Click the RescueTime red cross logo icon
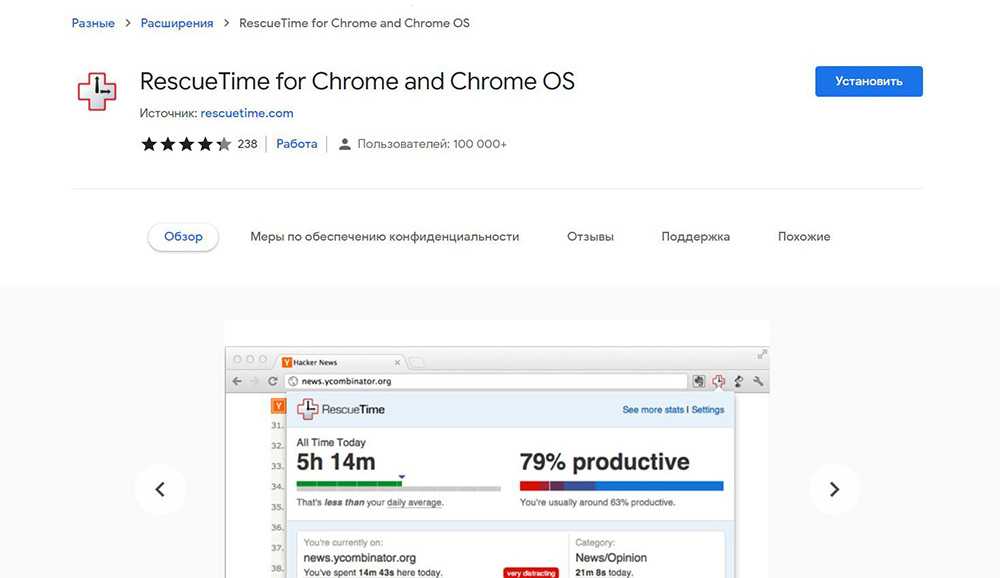The image size is (1000, 578). tap(97, 91)
